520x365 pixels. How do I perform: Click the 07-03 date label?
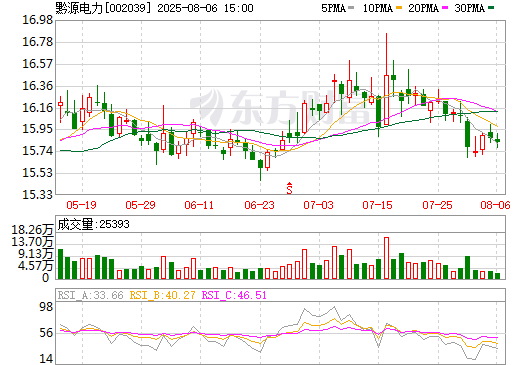click(318, 205)
